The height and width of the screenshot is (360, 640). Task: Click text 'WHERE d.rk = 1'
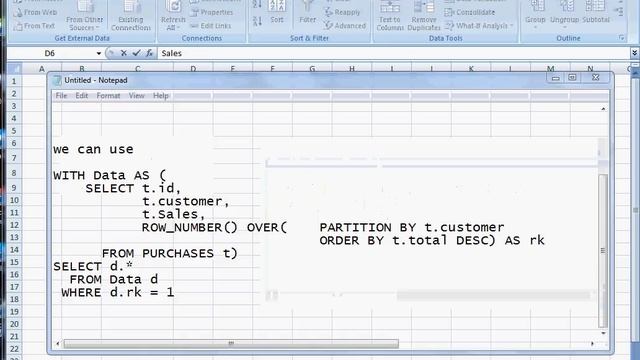click(x=118, y=293)
